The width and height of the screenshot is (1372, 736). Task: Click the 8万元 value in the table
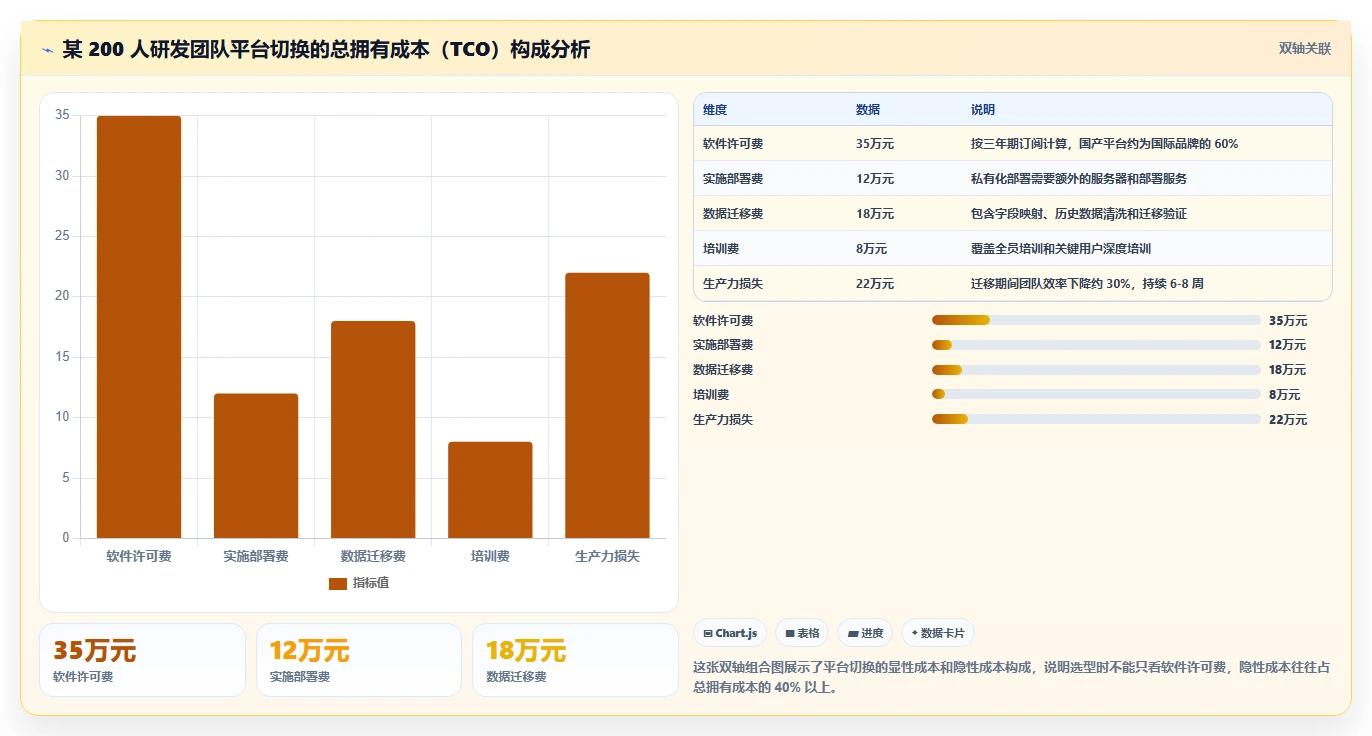pyautogui.click(x=871, y=249)
